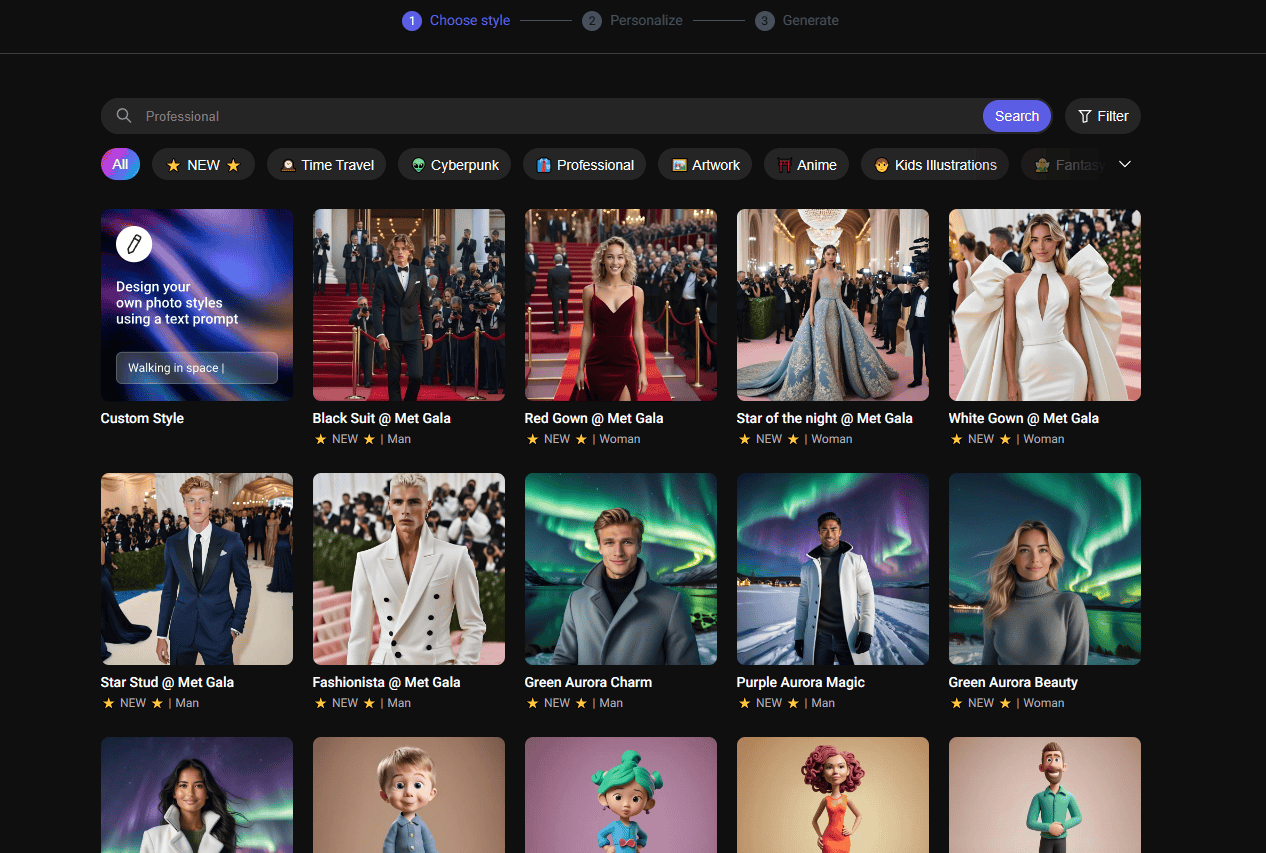The width and height of the screenshot is (1266, 853).
Task: Select the All category pill
Action: (x=120, y=164)
